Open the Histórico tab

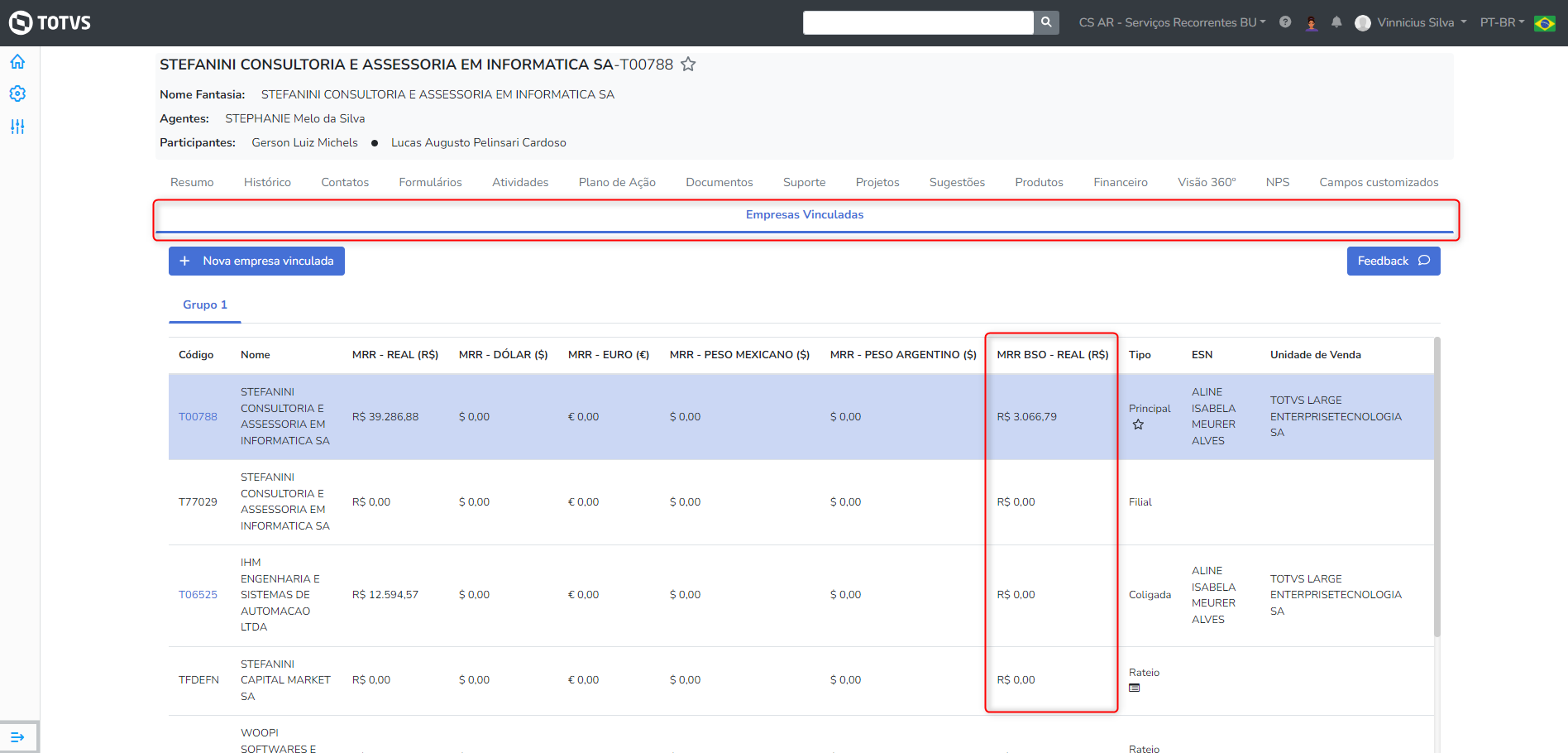[267, 182]
